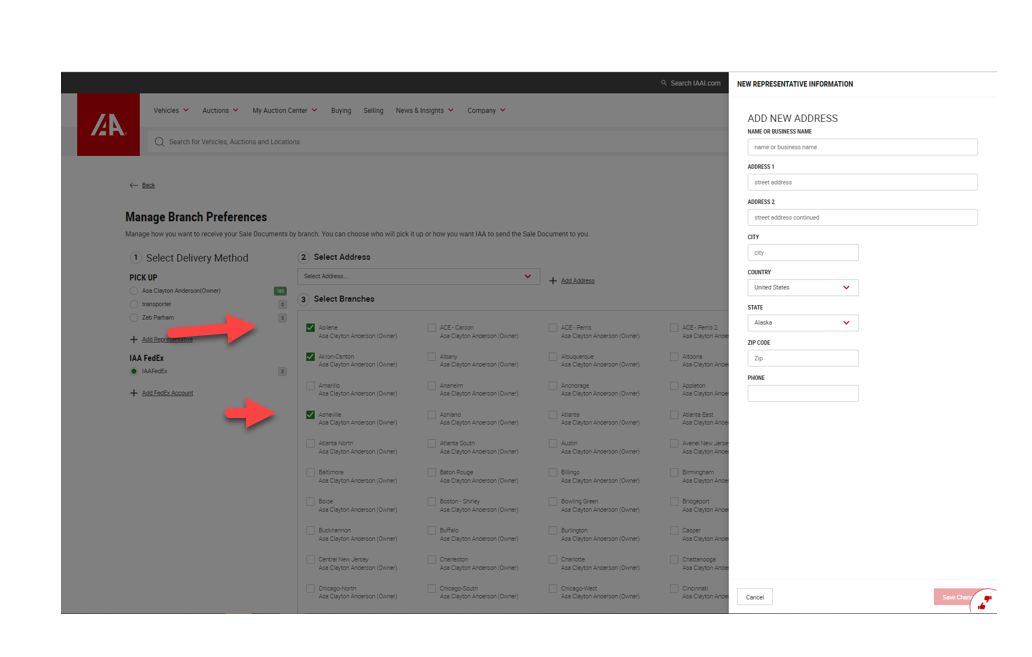Uncheck the Abilene branch checkbox
Image resolution: width=1032 pixels, height=657 pixels.
coord(310,328)
